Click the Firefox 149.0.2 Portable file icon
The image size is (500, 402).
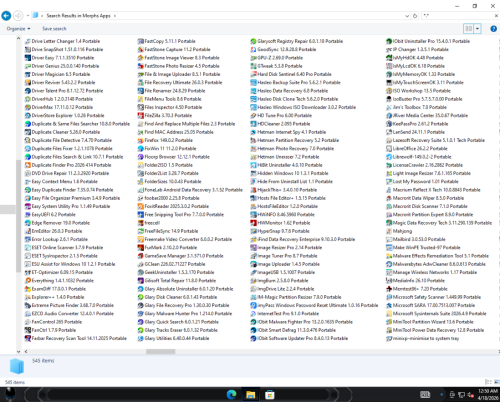141,140
